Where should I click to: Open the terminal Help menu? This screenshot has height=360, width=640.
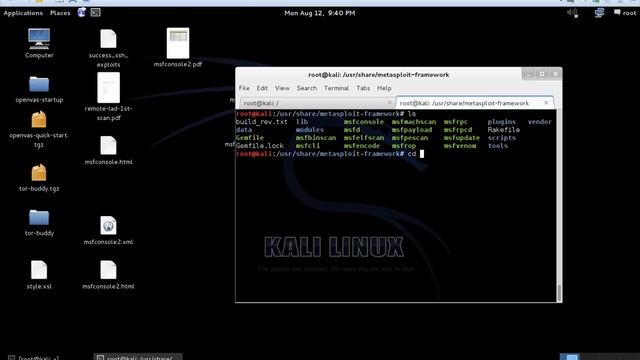(x=384, y=88)
